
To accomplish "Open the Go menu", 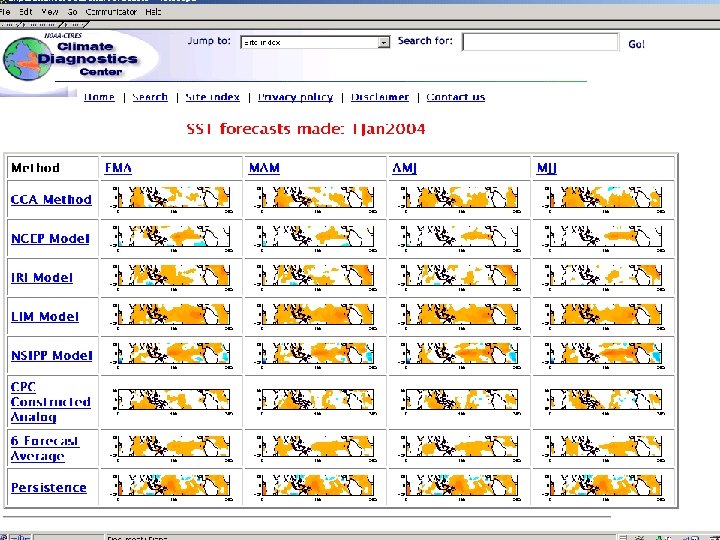I will (x=73, y=12).
